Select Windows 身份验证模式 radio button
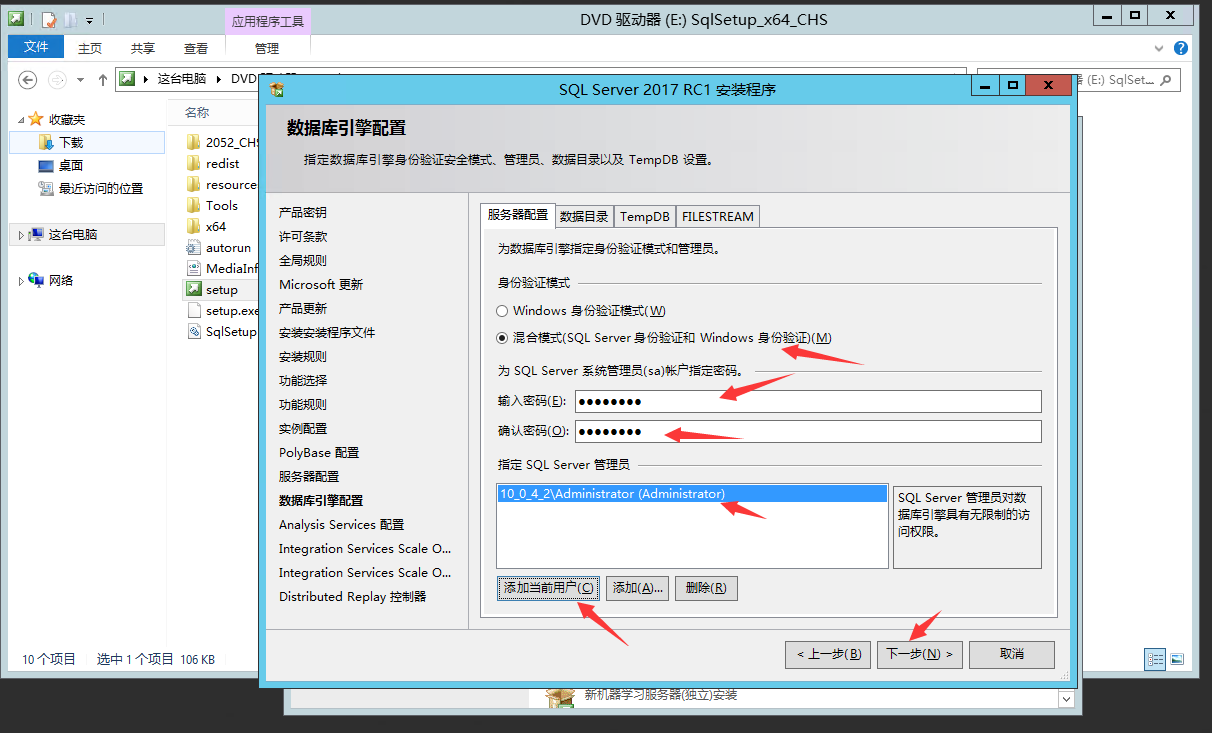The width and height of the screenshot is (1212, 733). [x=503, y=311]
